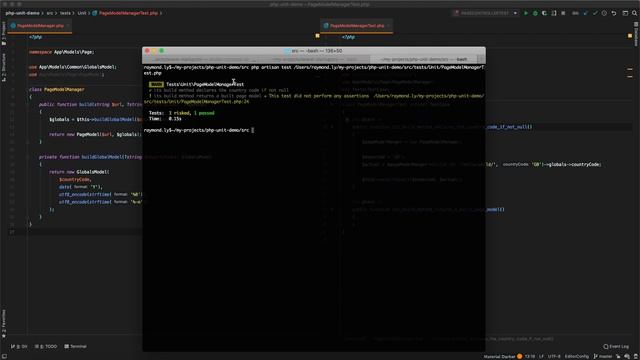Open Git history clock icon

[x=604, y=13]
